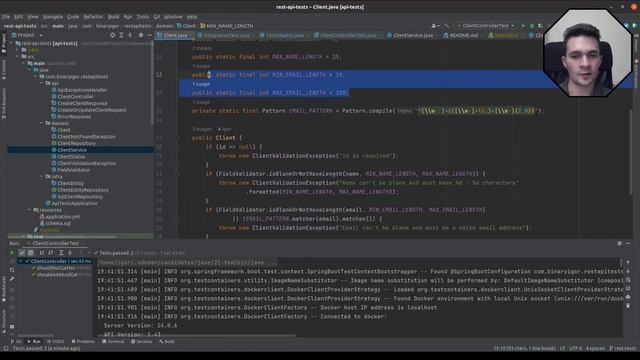
Task: Toggle the Project tool window stripe
Action: click(4, 43)
